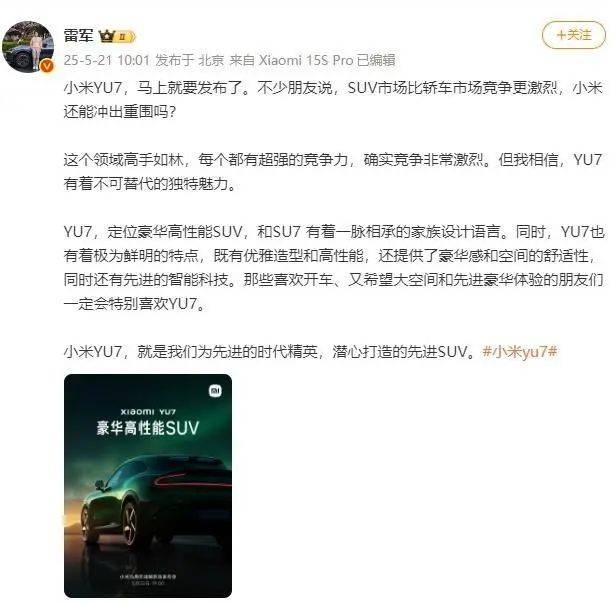The height and width of the screenshot is (604, 614).
Task: Click the level II member badge
Action: (x=125, y=37)
